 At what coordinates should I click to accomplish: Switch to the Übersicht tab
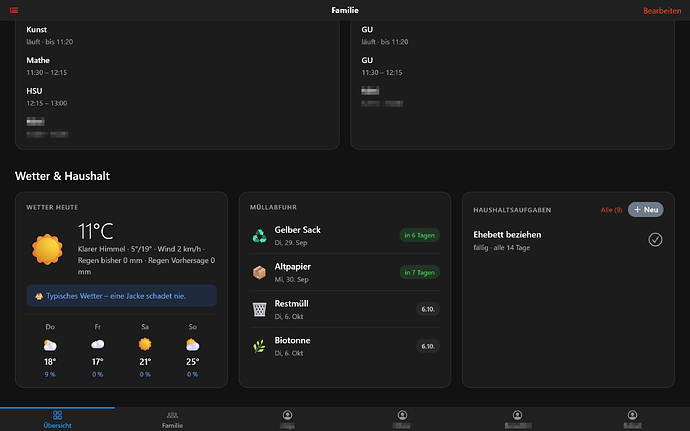pos(57,419)
